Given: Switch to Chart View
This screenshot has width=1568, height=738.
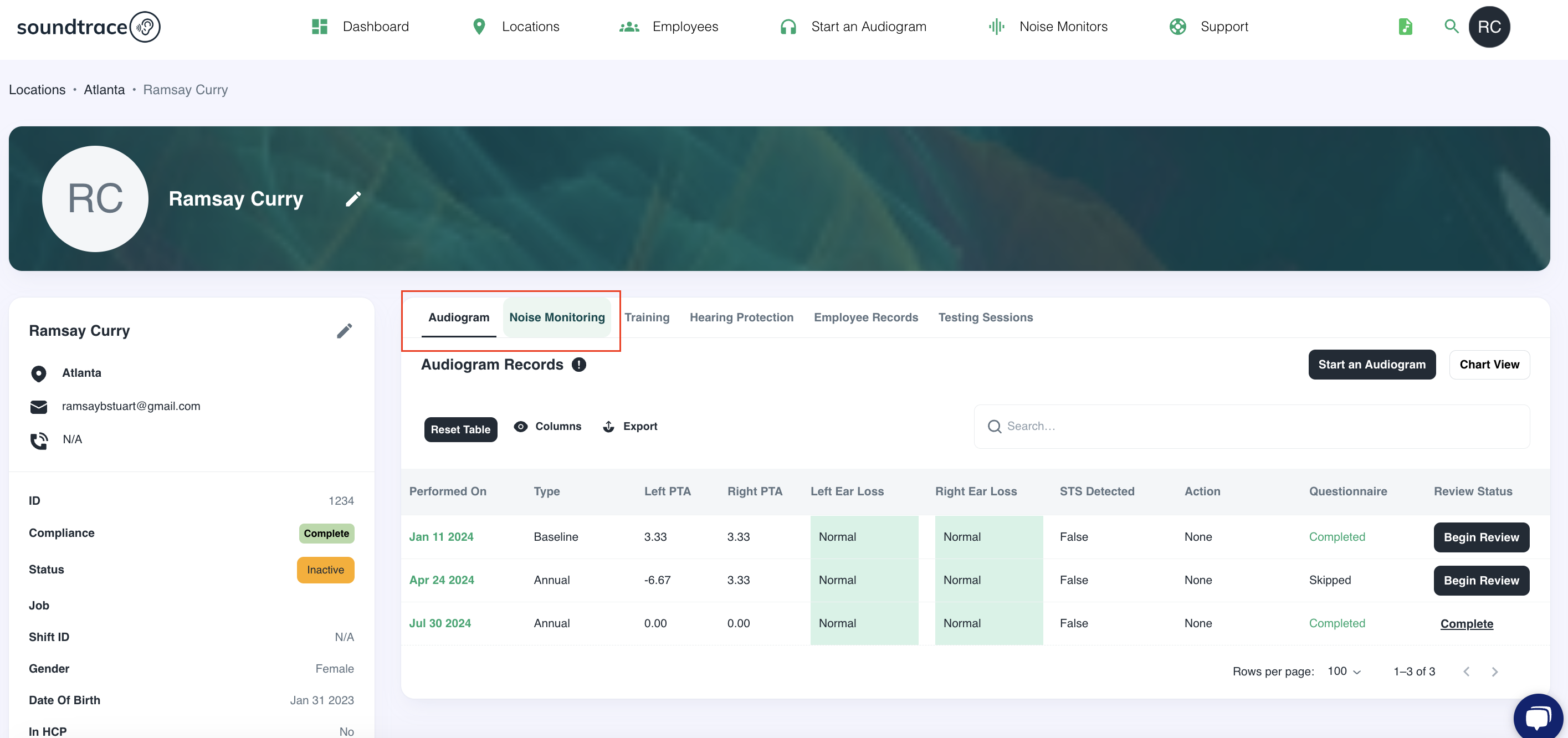Looking at the screenshot, I should 1489,365.
